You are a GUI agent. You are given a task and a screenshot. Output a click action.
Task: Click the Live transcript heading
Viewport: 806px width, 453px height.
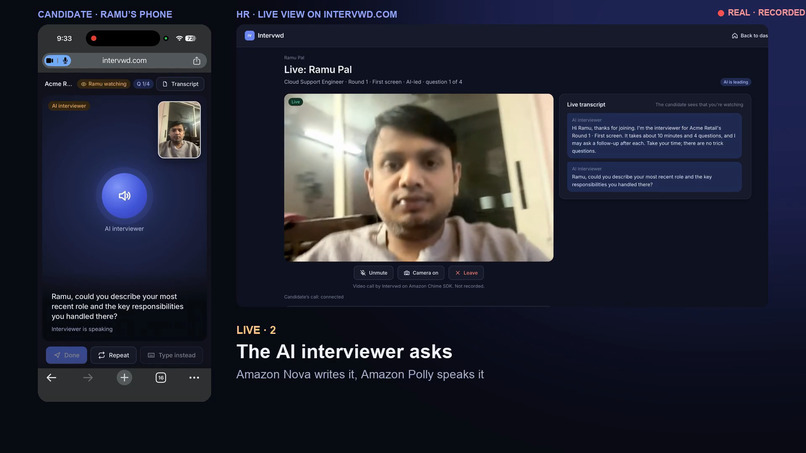[586, 104]
